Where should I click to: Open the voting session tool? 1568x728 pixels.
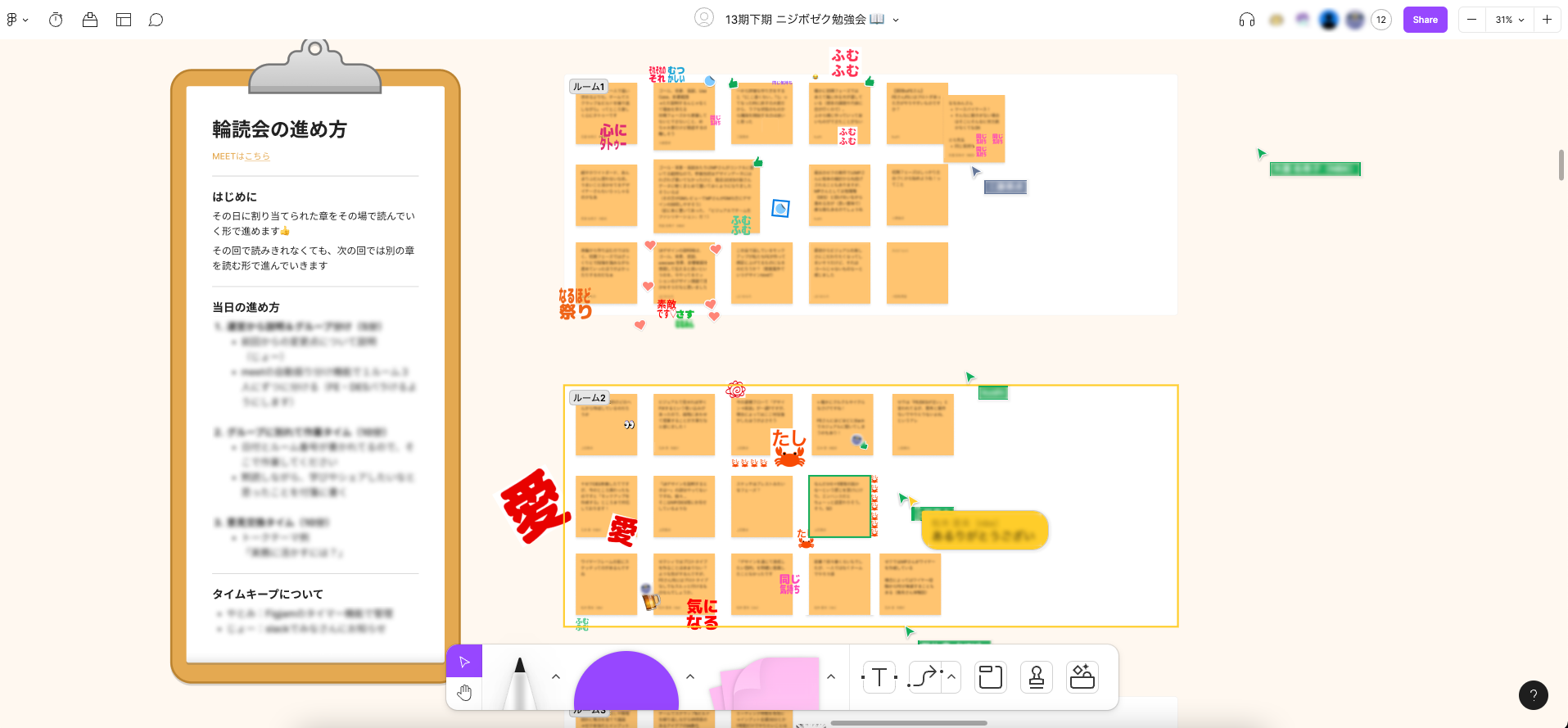pos(90,20)
